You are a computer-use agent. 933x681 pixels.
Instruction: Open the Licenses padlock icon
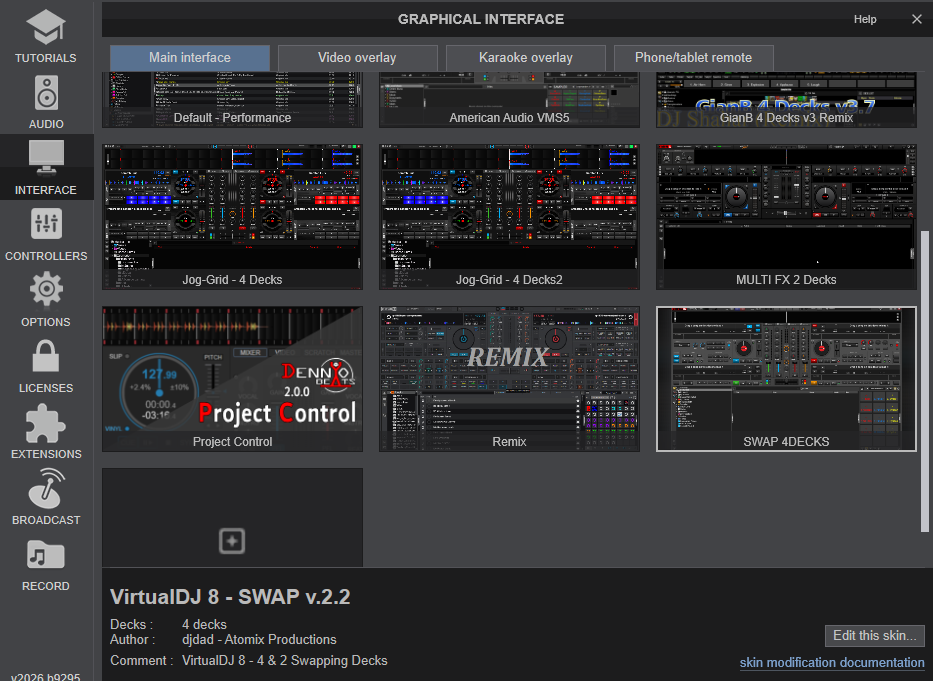[x=46, y=356]
